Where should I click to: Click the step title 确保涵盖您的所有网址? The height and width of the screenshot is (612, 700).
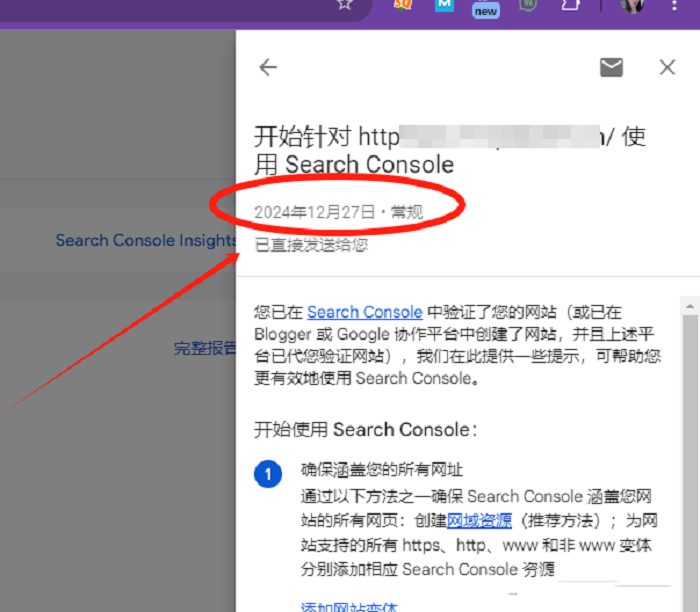[382, 470]
